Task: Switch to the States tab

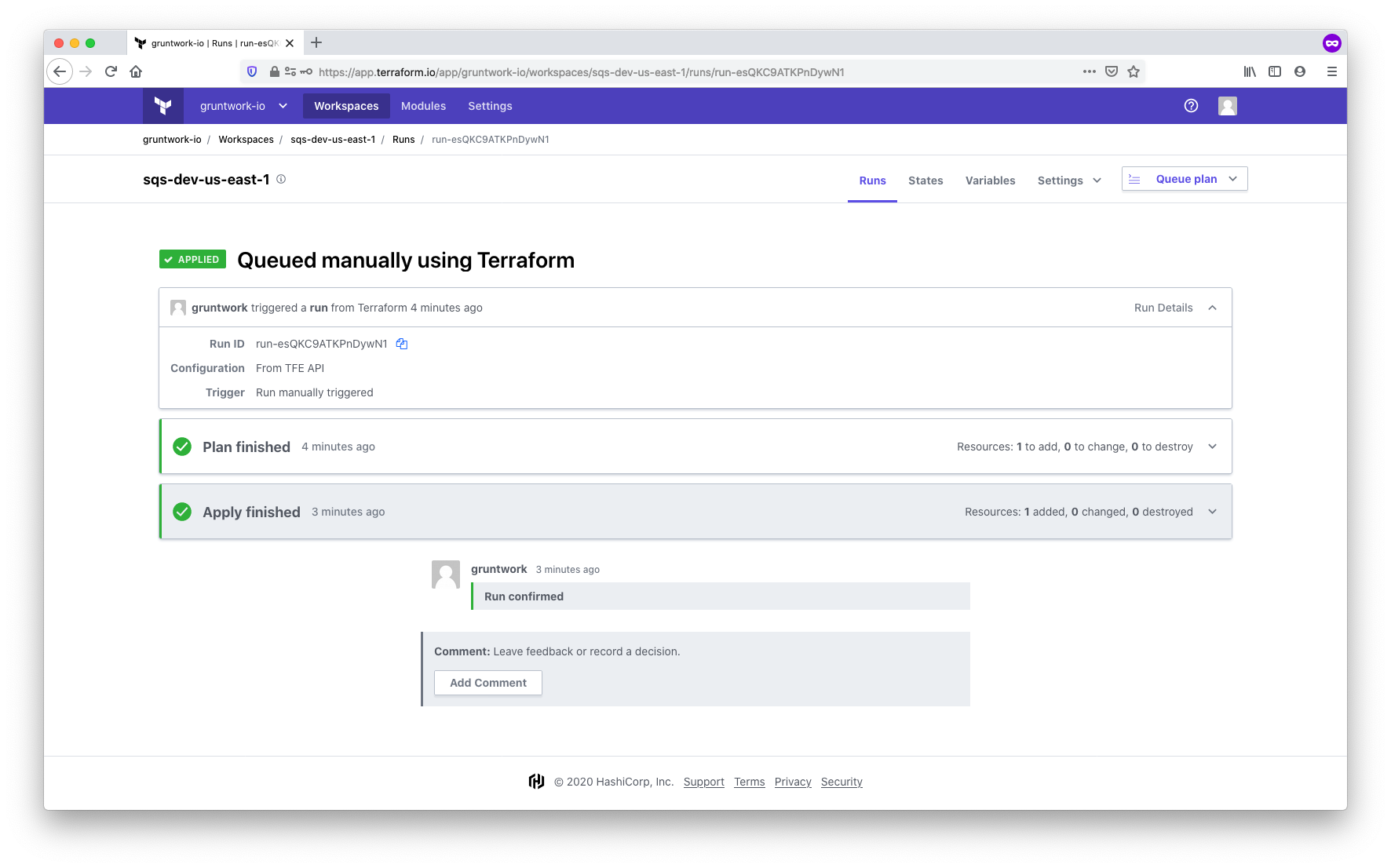Action: 926,181
